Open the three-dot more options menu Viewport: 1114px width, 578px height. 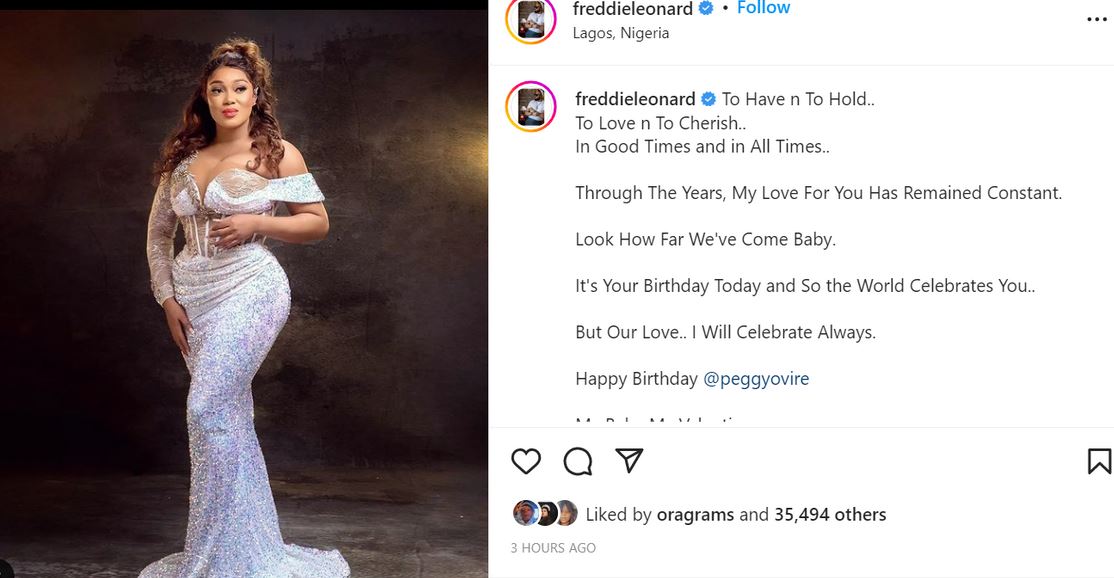point(1097,19)
